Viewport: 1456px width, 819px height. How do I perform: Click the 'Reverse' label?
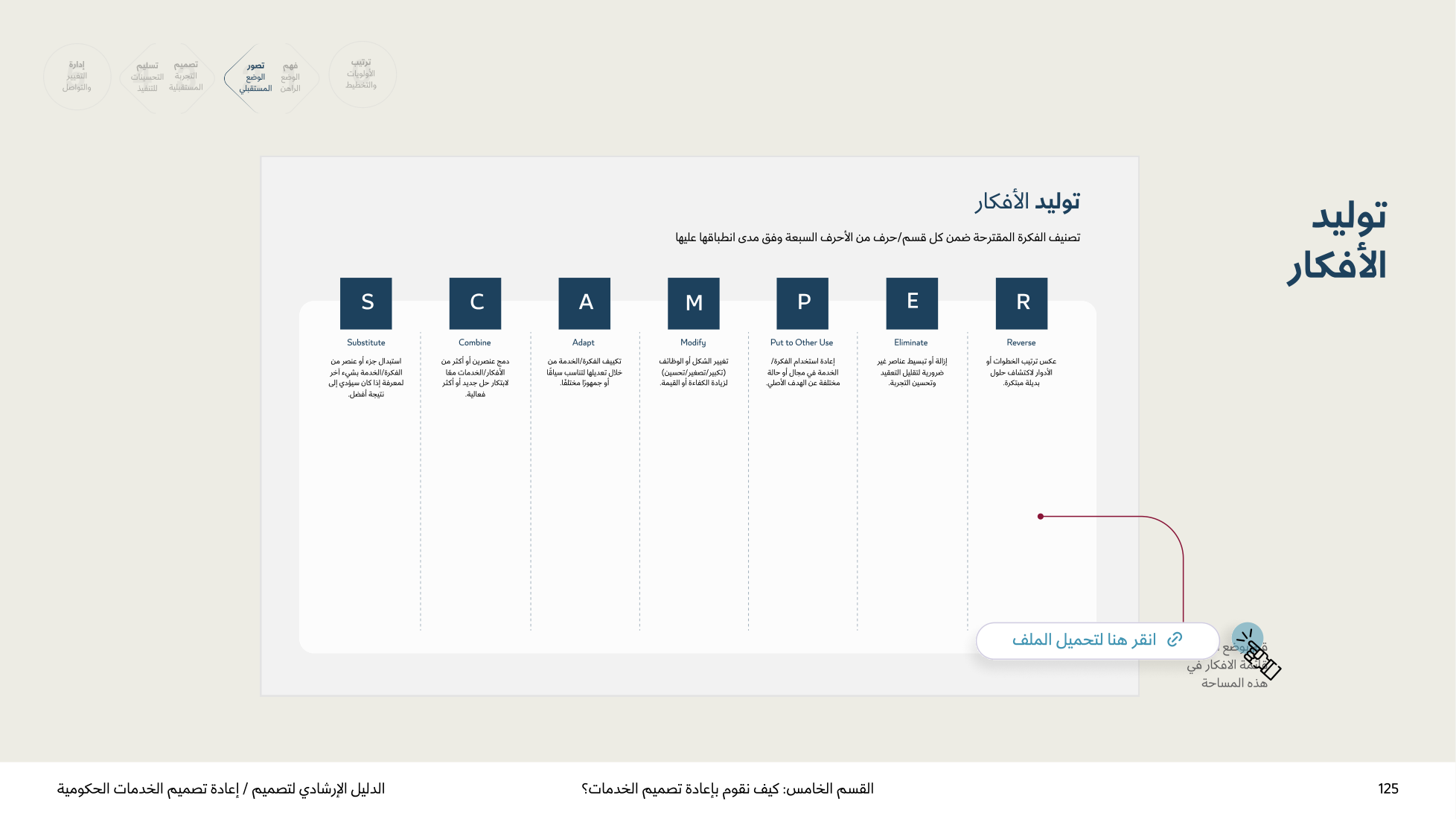[x=1021, y=342]
